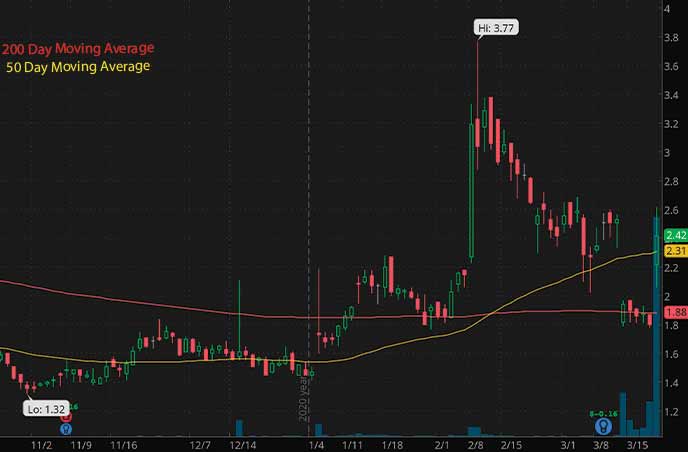Click the 12/14 date label
Viewport: 688px width, 452px height.
pos(243,445)
